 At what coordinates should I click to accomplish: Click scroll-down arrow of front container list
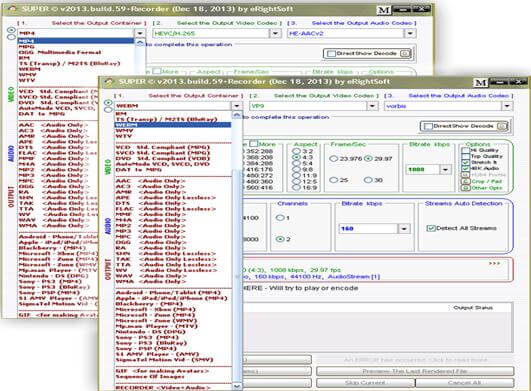click(x=237, y=386)
